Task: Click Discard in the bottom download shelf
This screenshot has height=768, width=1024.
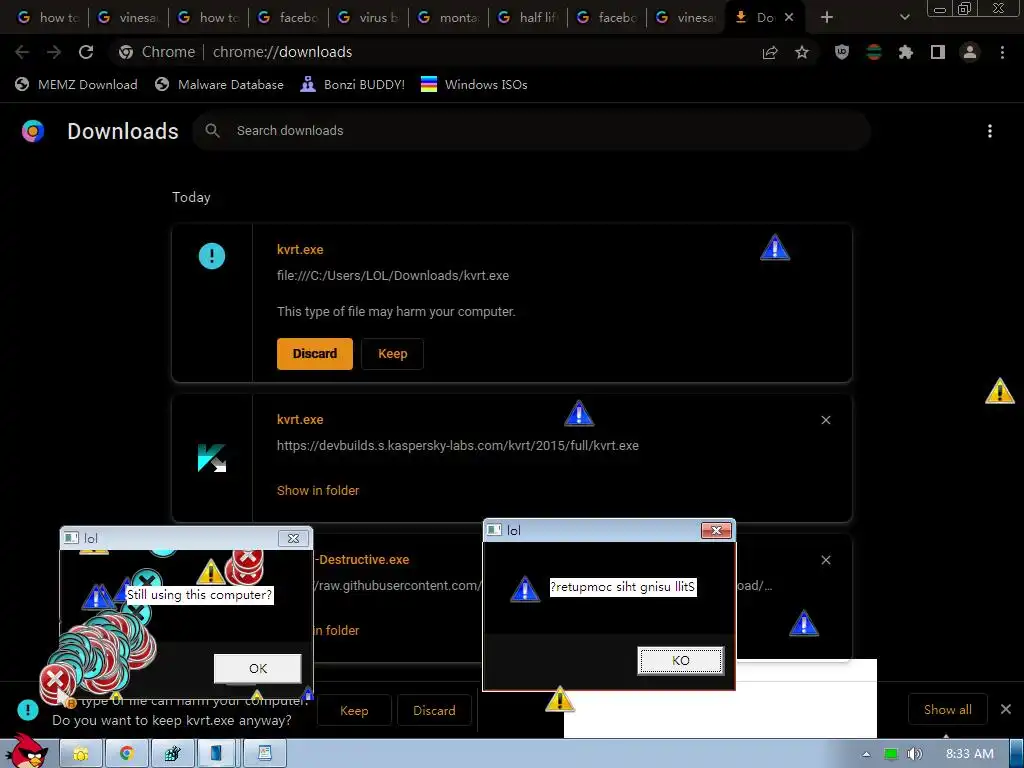Action: (434, 711)
